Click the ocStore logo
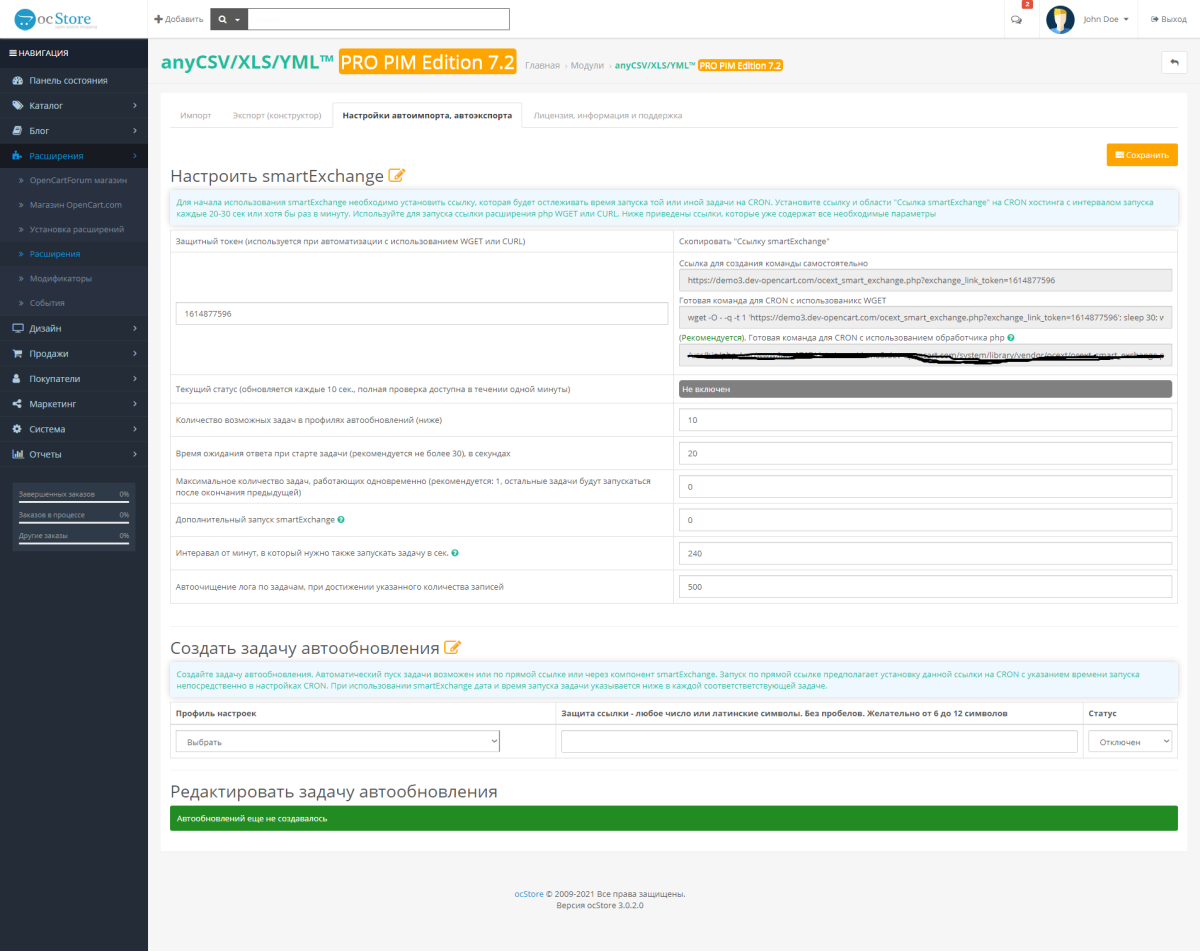 pyautogui.click(x=57, y=19)
